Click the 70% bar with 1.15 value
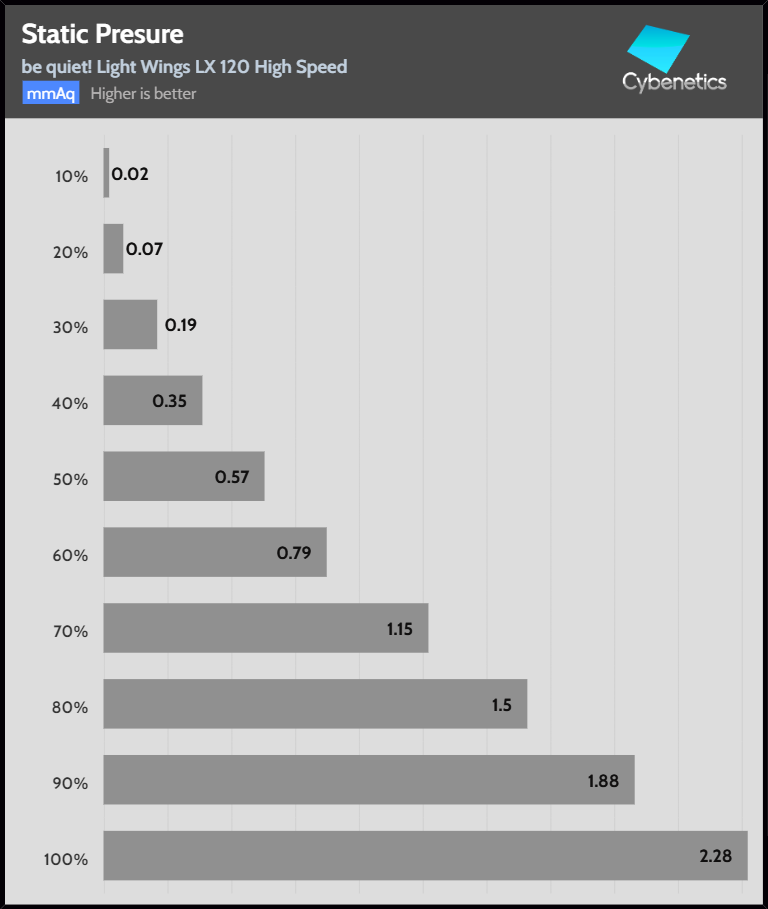Image resolution: width=768 pixels, height=909 pixels. 265,628
